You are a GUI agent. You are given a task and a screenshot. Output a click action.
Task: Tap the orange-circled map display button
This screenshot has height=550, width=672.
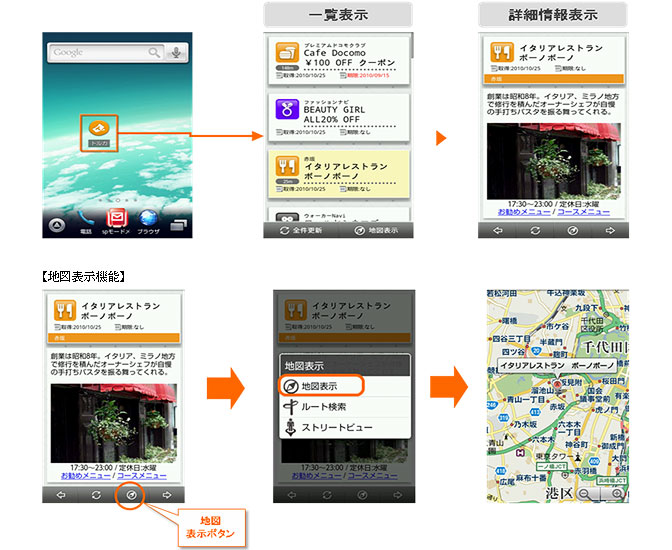click(x=131, y=495)
